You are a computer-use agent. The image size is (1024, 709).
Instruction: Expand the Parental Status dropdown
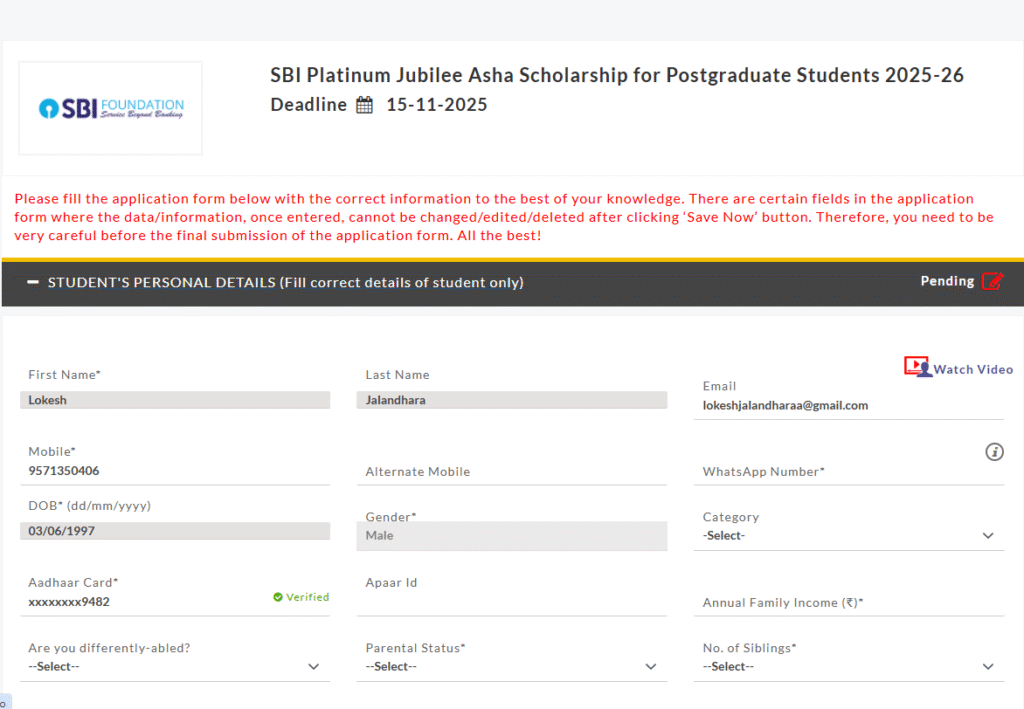(511, 666)
